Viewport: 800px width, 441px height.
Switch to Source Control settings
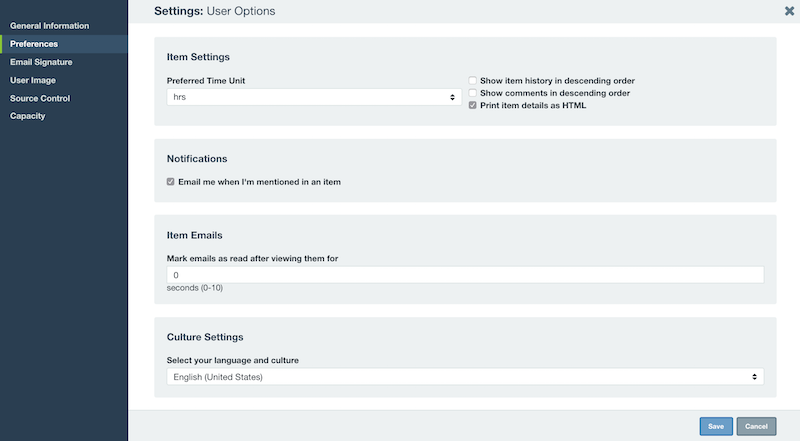point(40,98)
